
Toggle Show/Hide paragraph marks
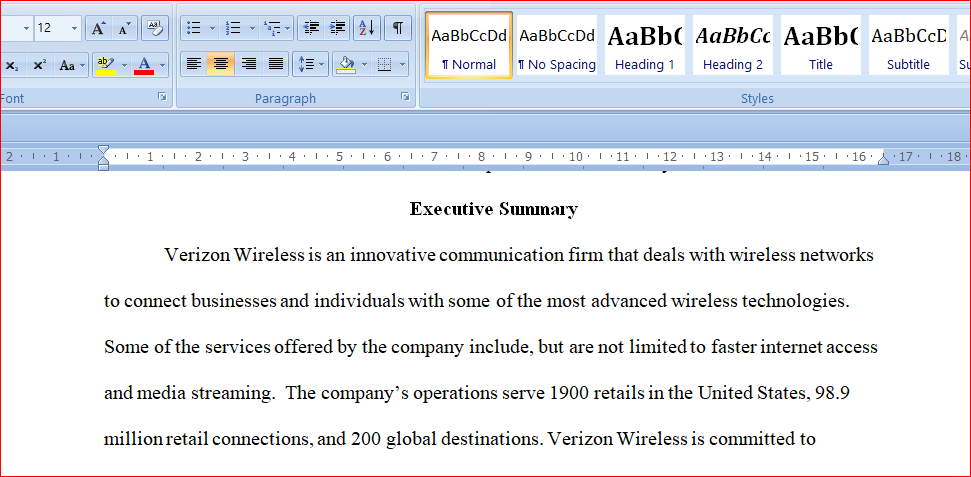(x=398, y=28)
